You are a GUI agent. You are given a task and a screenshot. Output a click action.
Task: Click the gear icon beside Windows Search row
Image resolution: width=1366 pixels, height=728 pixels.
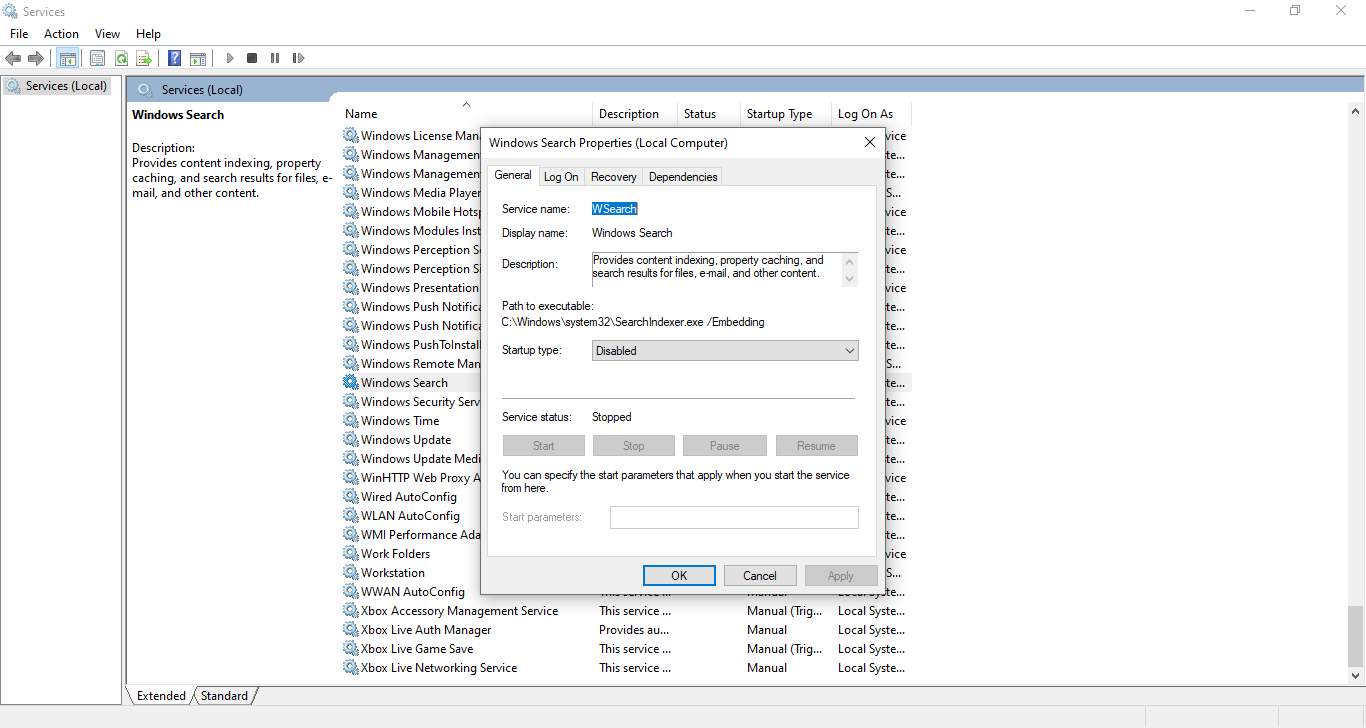click(351, 383)
